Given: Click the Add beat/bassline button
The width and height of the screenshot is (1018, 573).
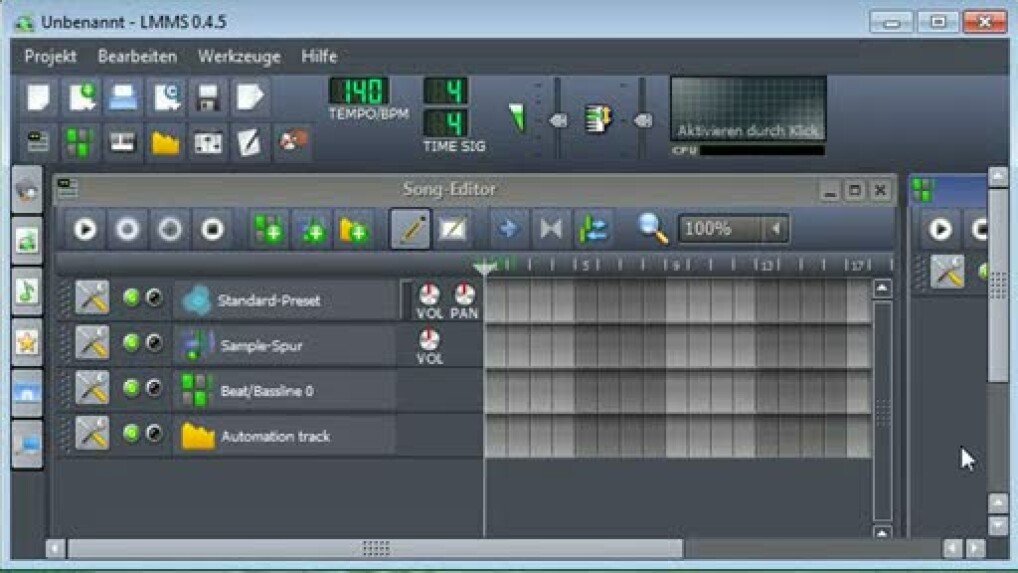Looking at the screenshot, I should click(268, 230).
